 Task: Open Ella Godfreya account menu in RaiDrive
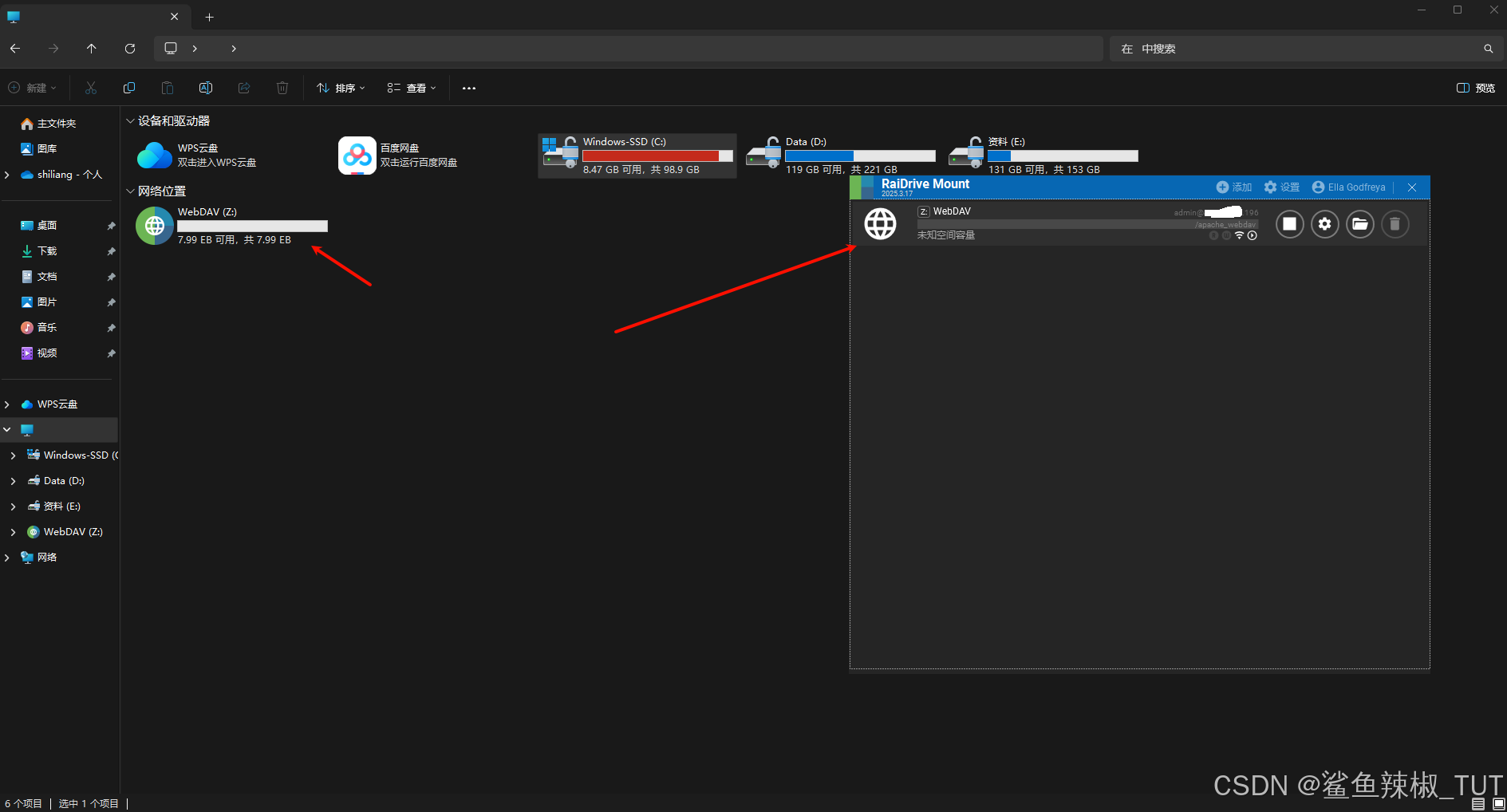pos(1350,187)
